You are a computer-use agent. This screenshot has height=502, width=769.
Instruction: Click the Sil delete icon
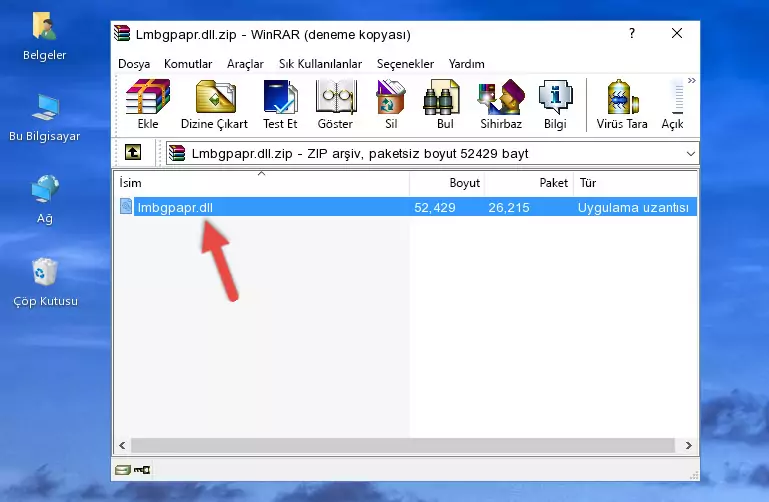(x=391, y=104)
